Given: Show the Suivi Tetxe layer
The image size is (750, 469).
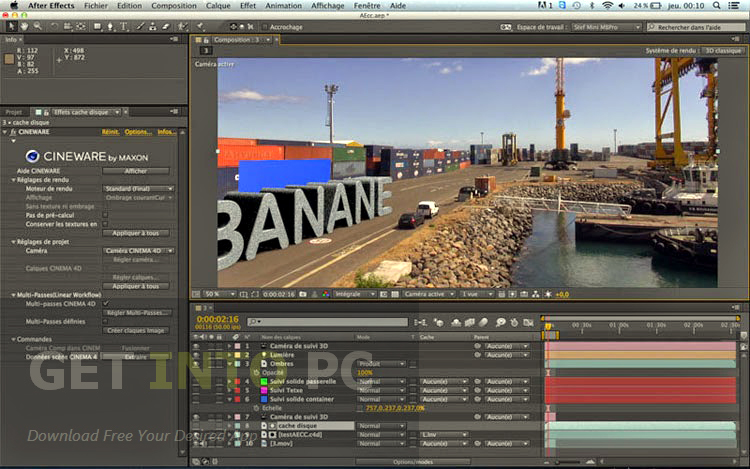Looking at the screenshot, I should (196, 390).
